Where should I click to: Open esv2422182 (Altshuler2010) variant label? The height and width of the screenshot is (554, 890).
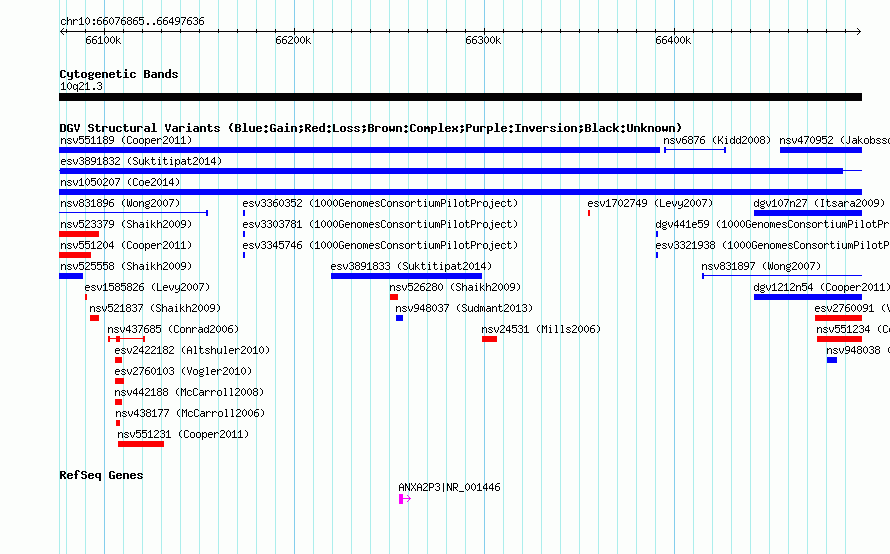click(192, 350)
